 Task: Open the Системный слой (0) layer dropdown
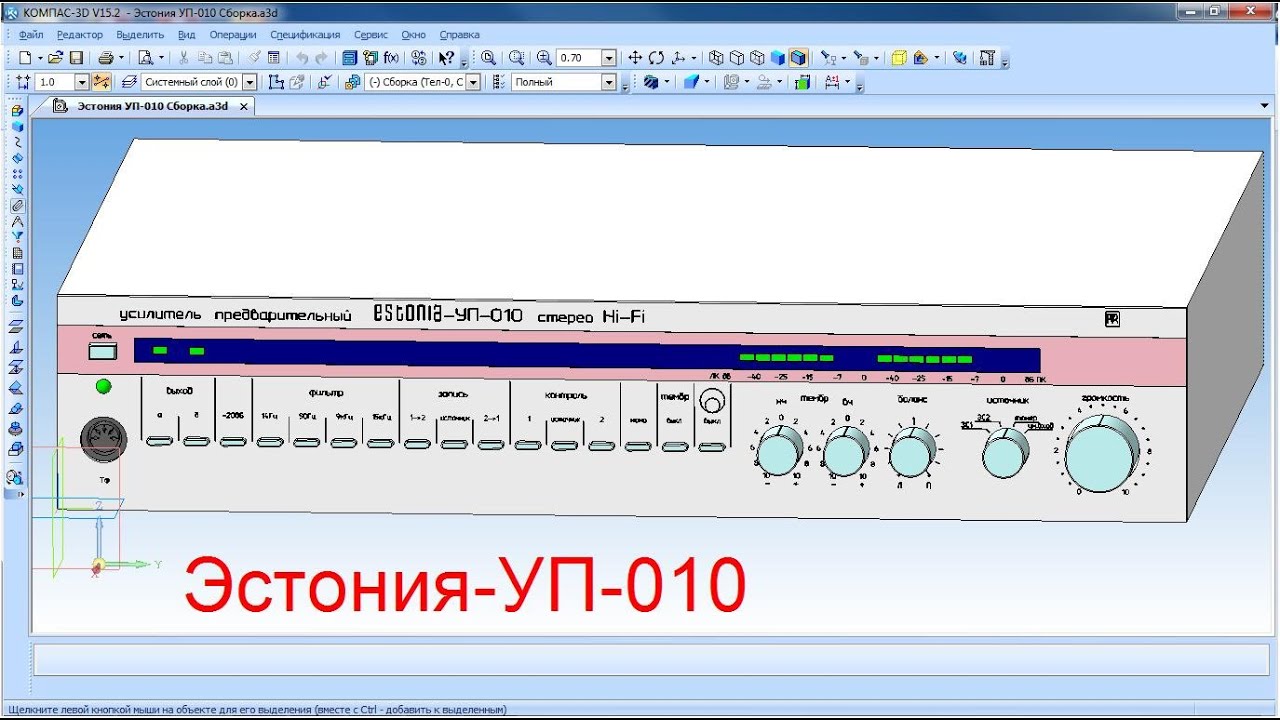(x=250, y=82)
